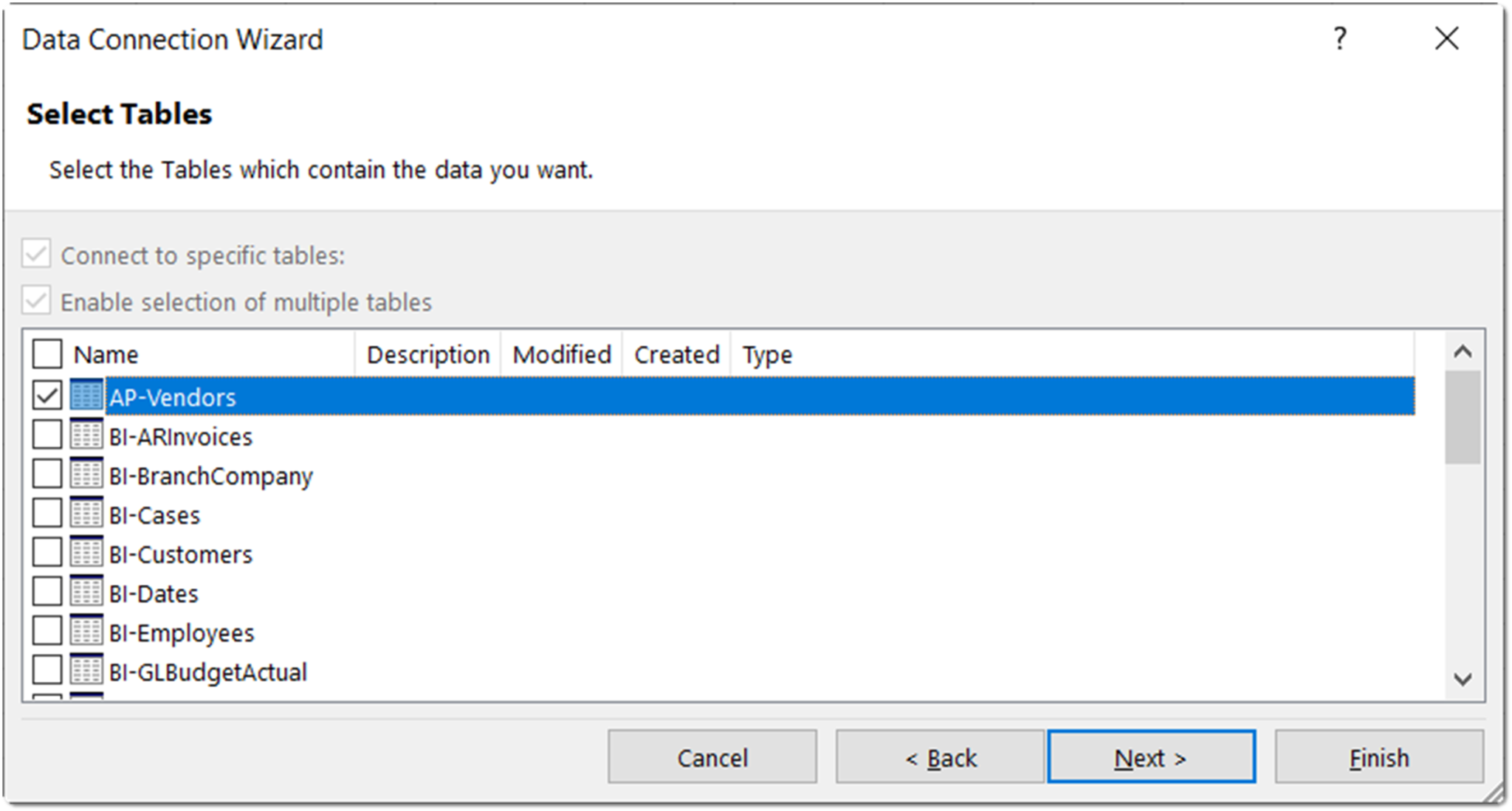This screenshot has width=1512, height=811.
Task: Check the BI-Customers table checkbox
Action: click(47, 553)
